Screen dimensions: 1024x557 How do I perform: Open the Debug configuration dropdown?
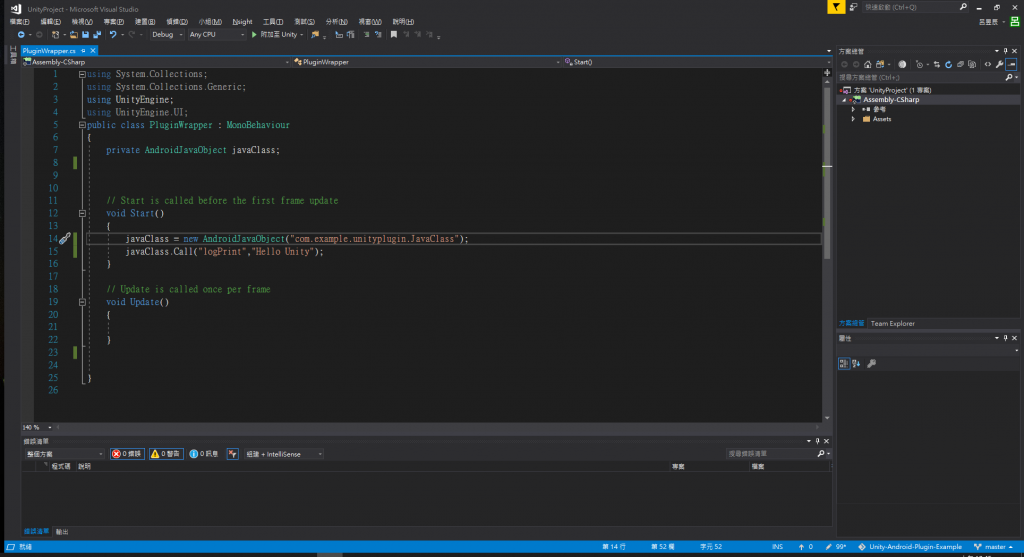coord(166,34)
